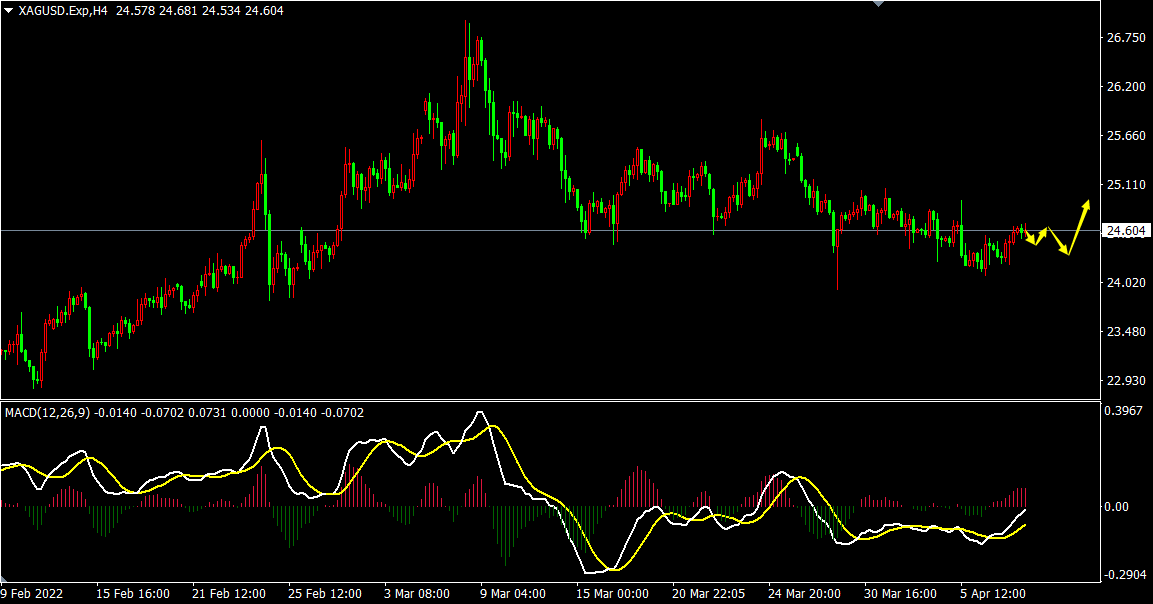Click the 24 Mar 20:00 time label
The image size is (1153, 604).
tap(803, 593)
